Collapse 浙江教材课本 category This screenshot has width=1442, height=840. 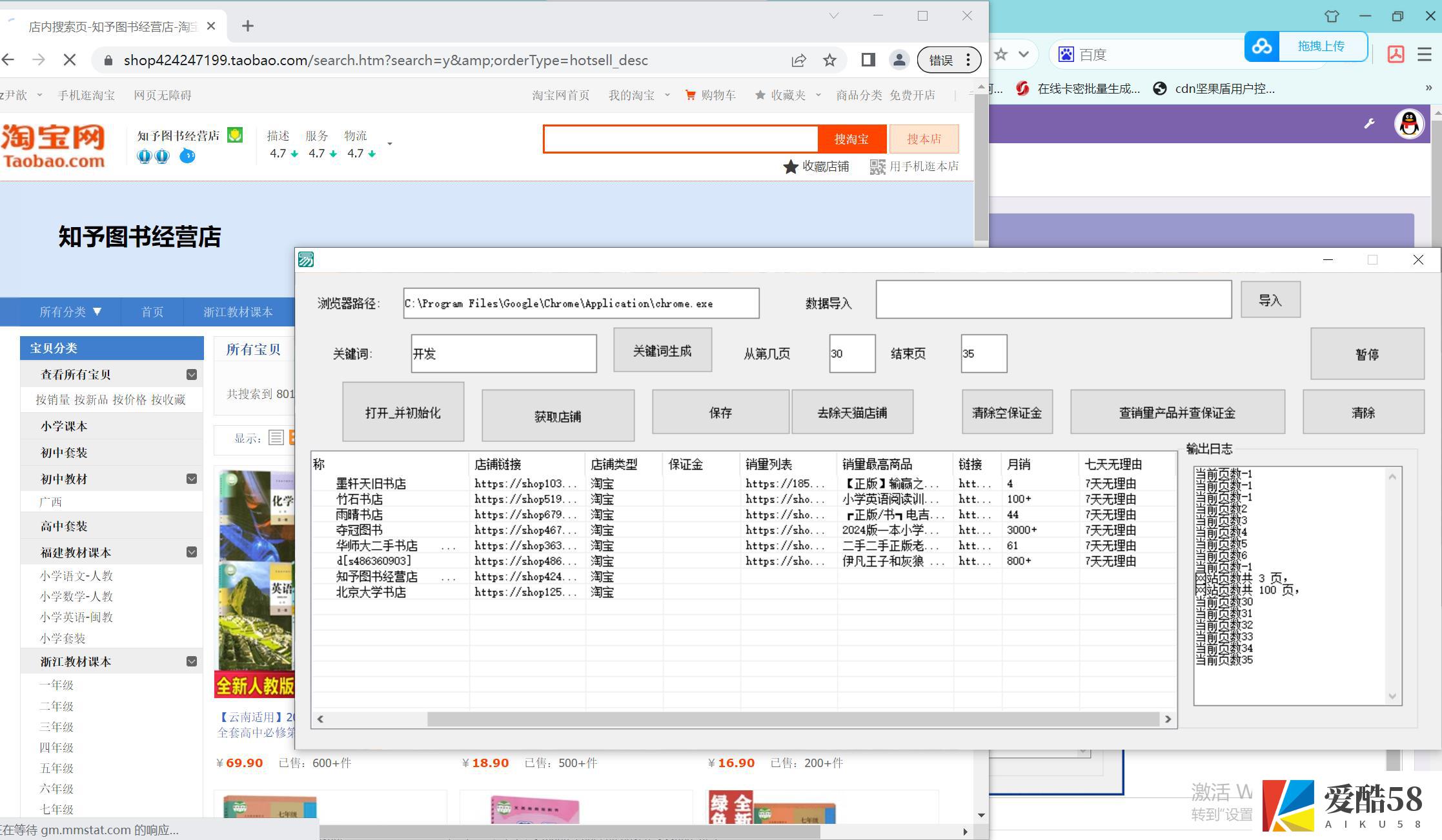192,661
